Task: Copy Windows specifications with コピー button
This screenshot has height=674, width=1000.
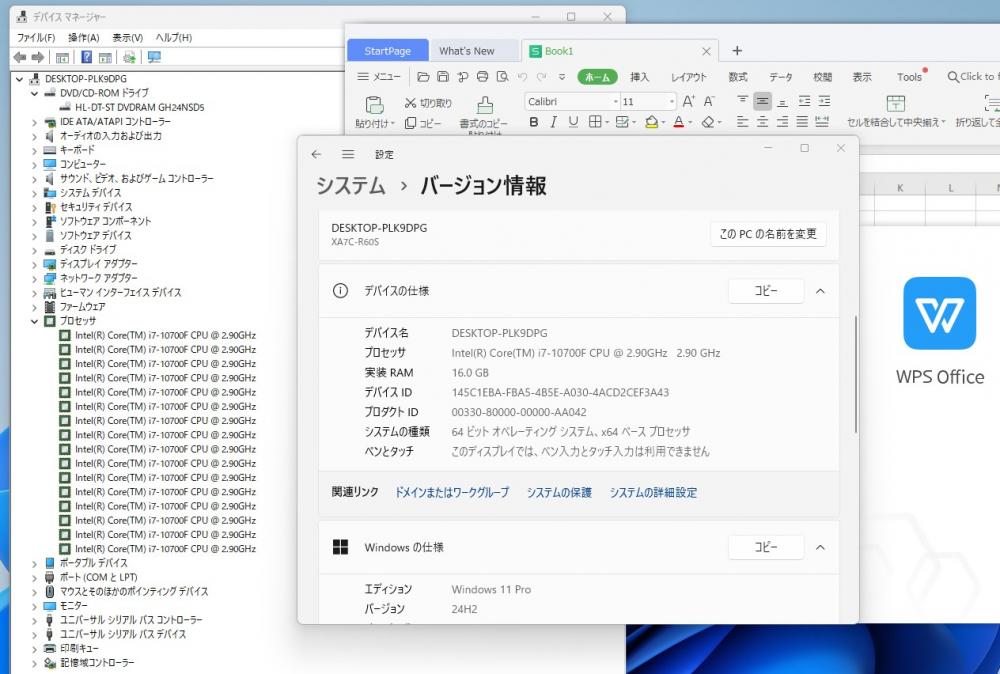Action: point(766,547)
